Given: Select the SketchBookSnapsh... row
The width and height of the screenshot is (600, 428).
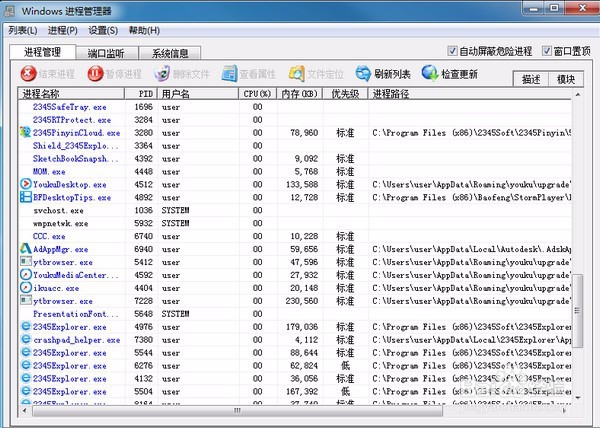Looking at the screenshot, I should pos(295,158).
